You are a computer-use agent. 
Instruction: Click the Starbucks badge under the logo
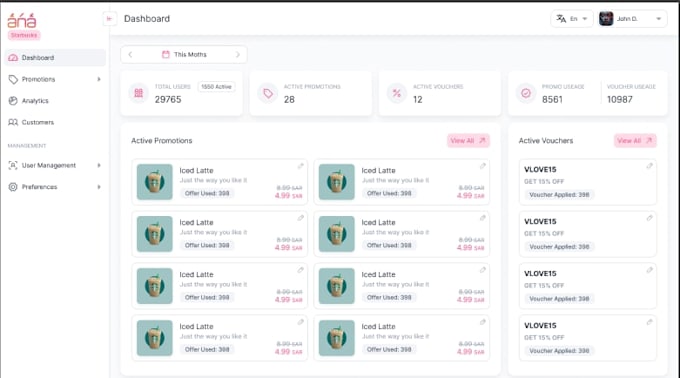(x=24, y=35)
